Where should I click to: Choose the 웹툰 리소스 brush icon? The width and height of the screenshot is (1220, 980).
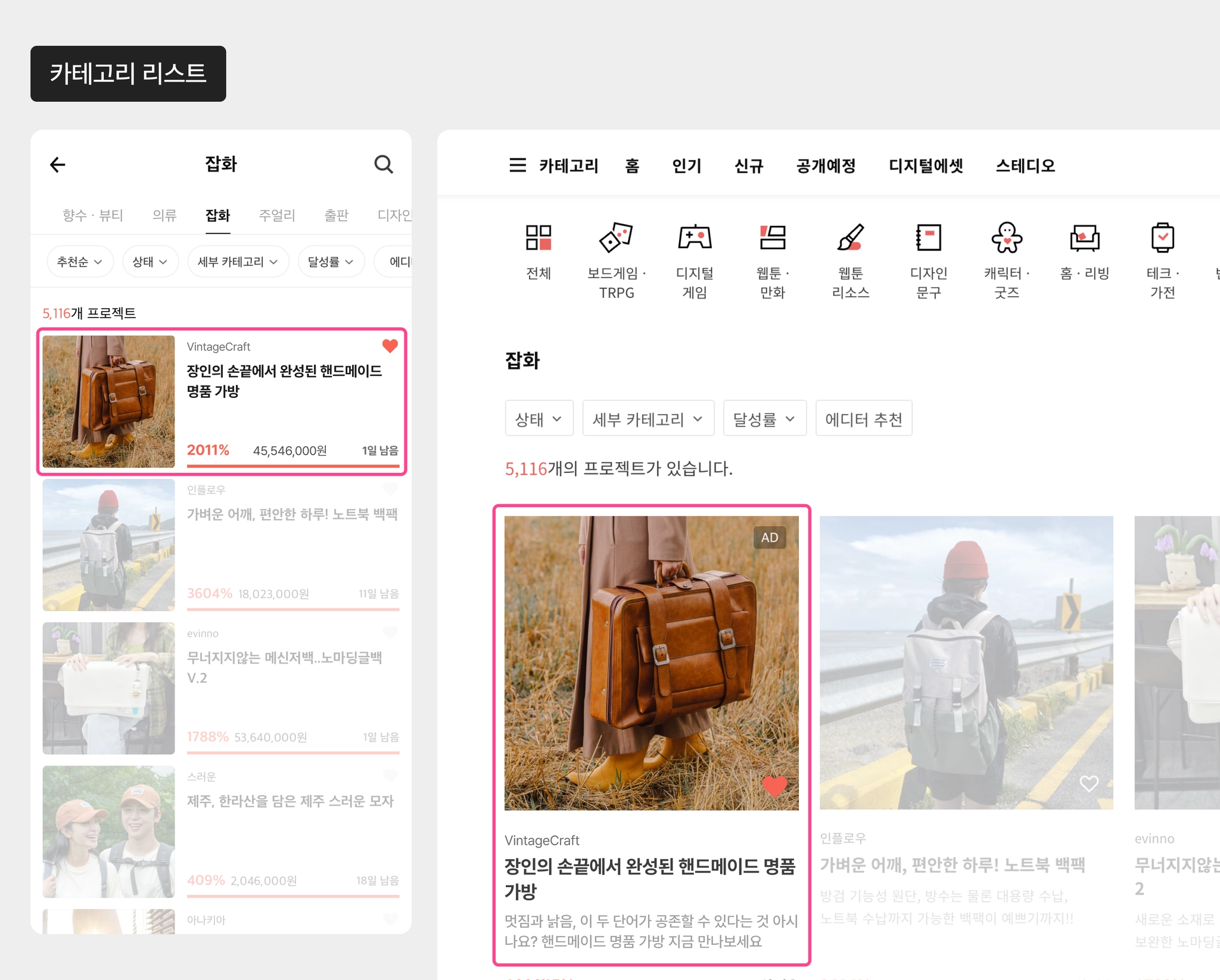(x=850, y=237)
